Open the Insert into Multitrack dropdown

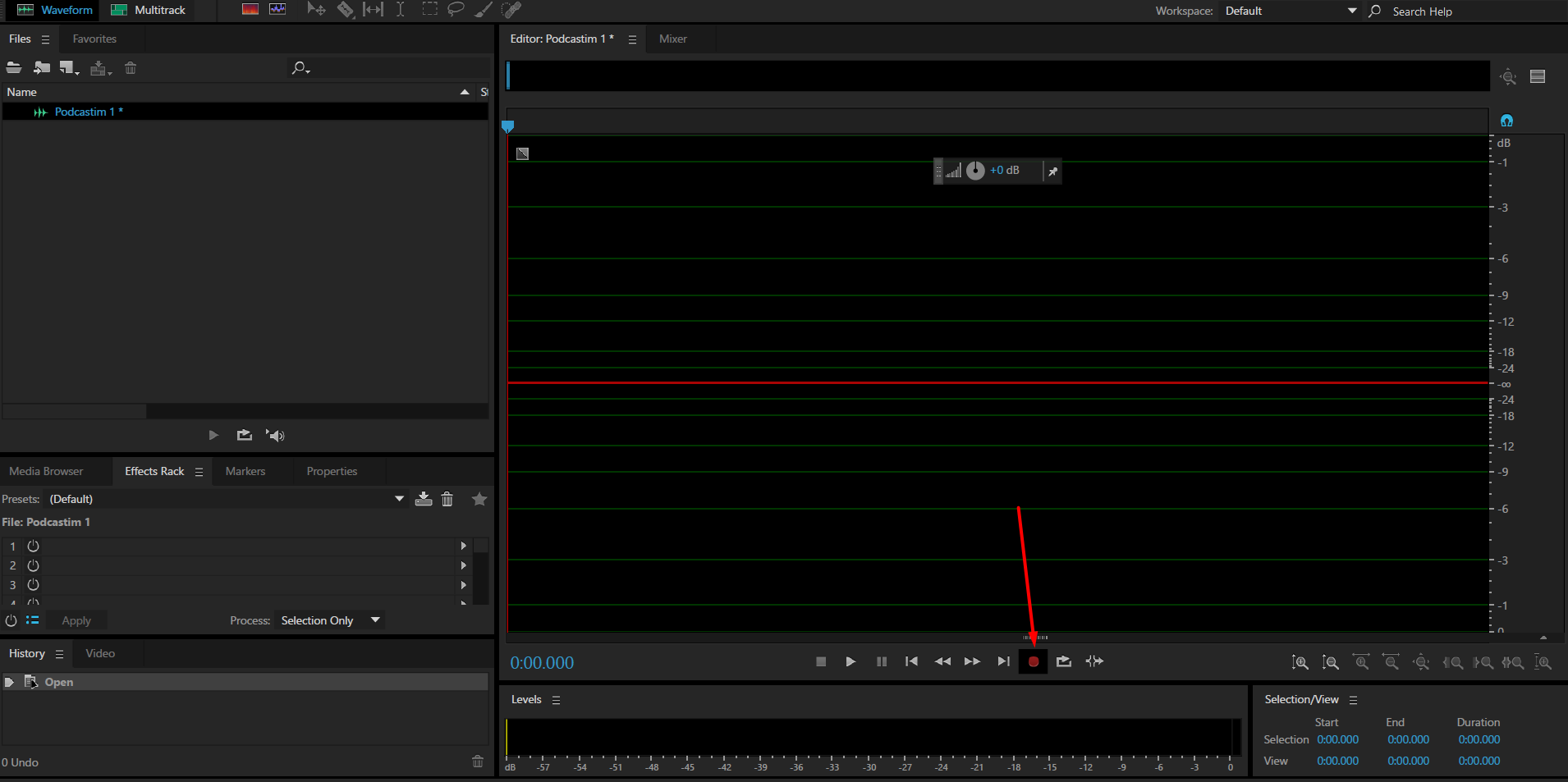pyautogui.click(x=101, y=68)
